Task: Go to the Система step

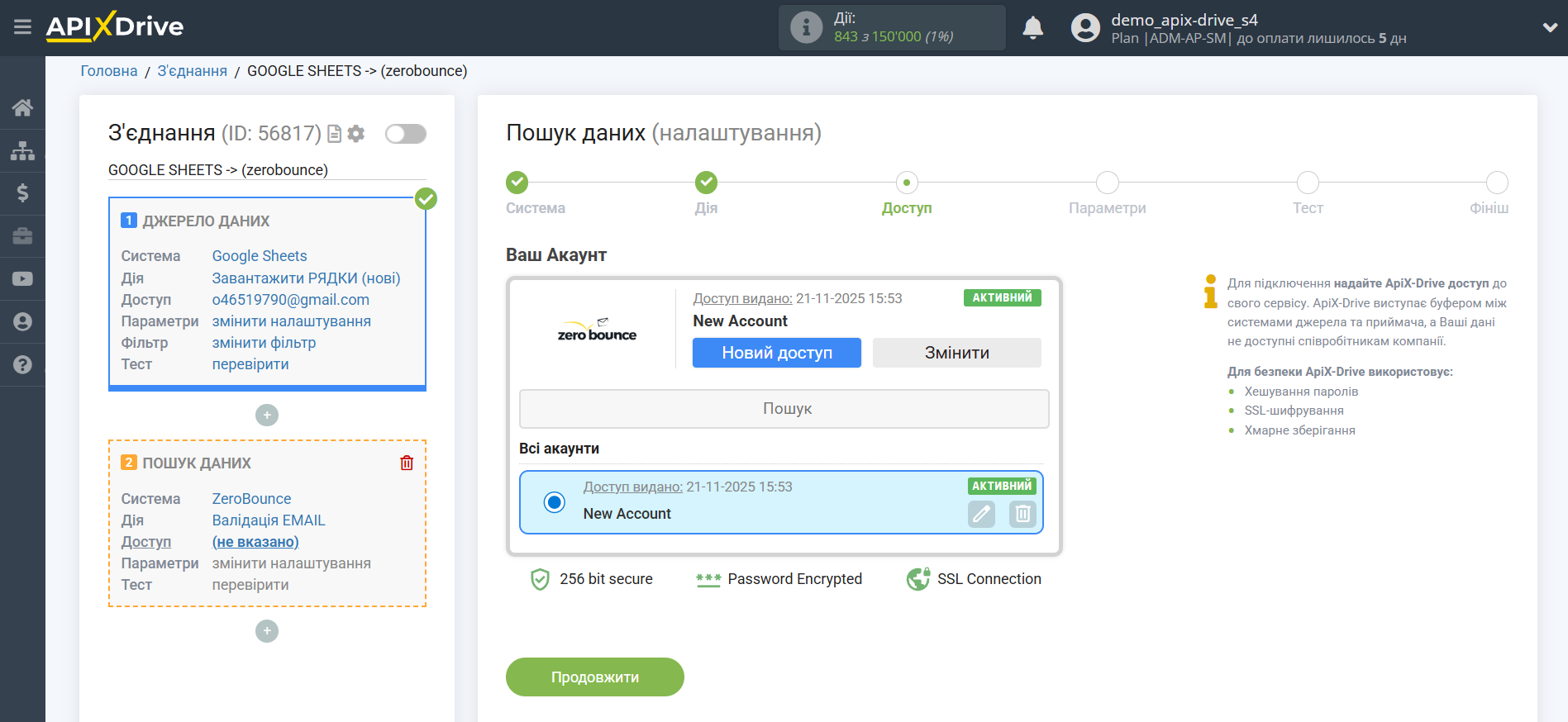Action: [x=517, y=183]
